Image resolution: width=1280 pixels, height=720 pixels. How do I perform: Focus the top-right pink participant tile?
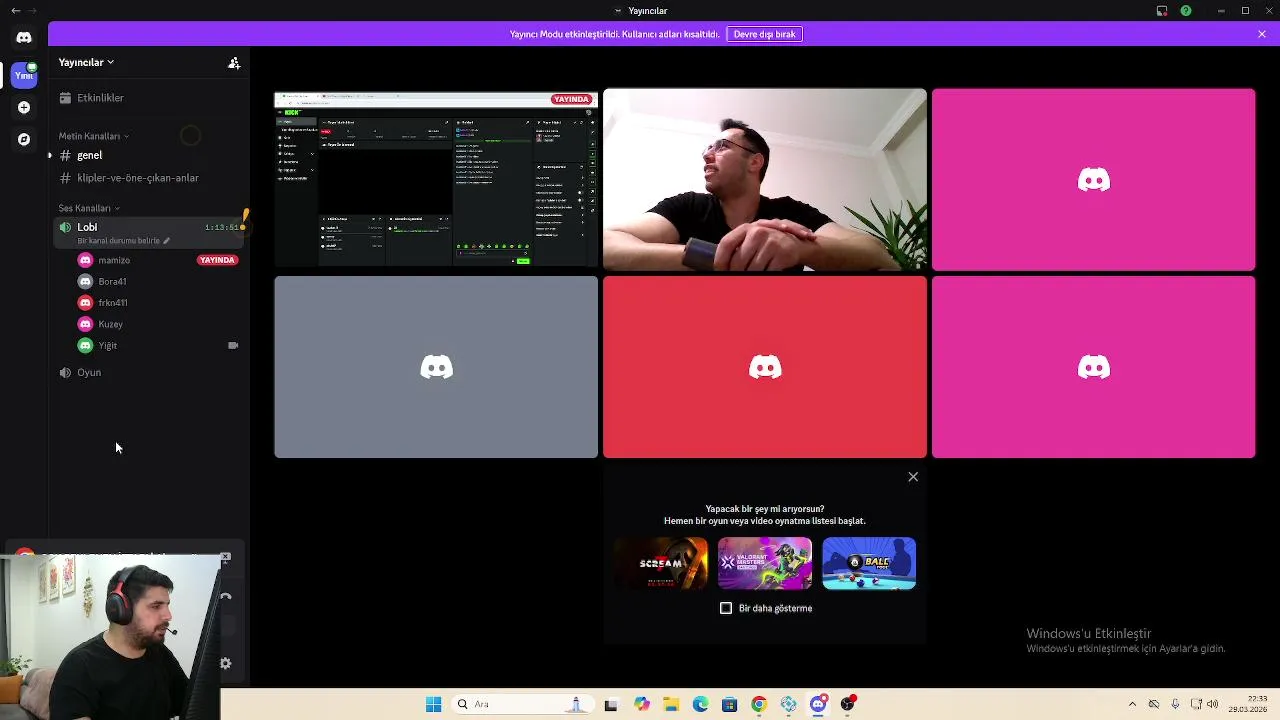point(1094,180)
